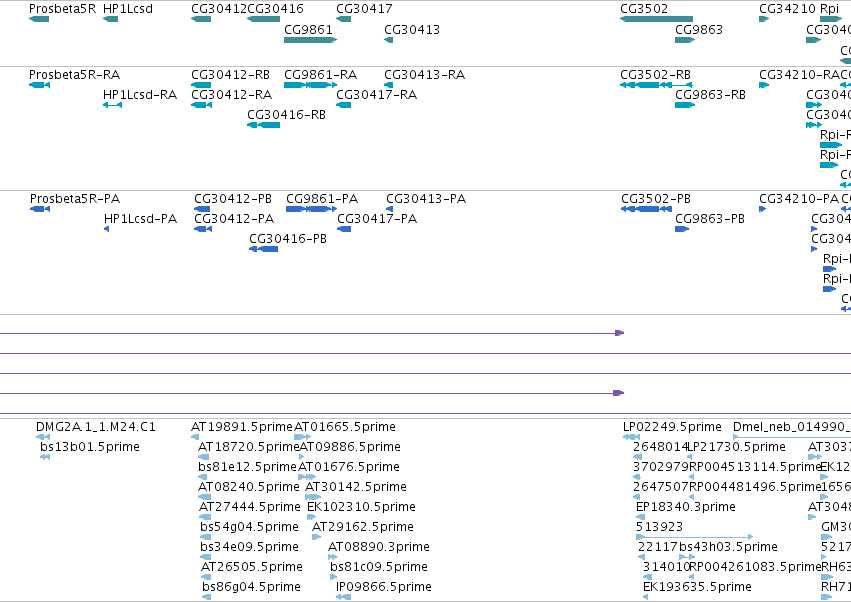Open transcript CG9863-RB label

(x=710, y=94)
